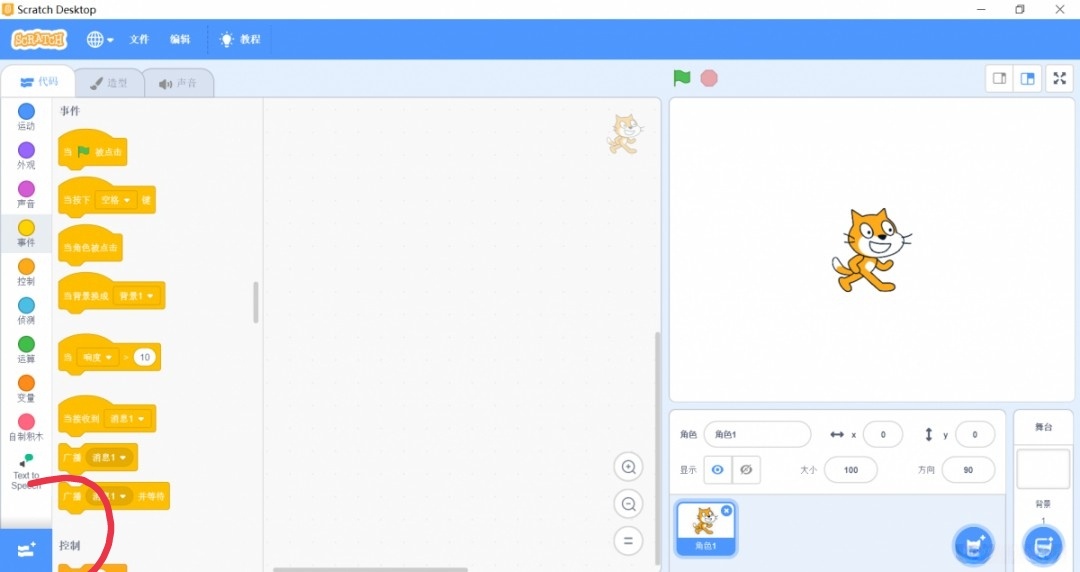Select the 自制积木 my blocks category
Image resolution: width=1080 pixels, height=572 pixels.
[x=26, y=427]
